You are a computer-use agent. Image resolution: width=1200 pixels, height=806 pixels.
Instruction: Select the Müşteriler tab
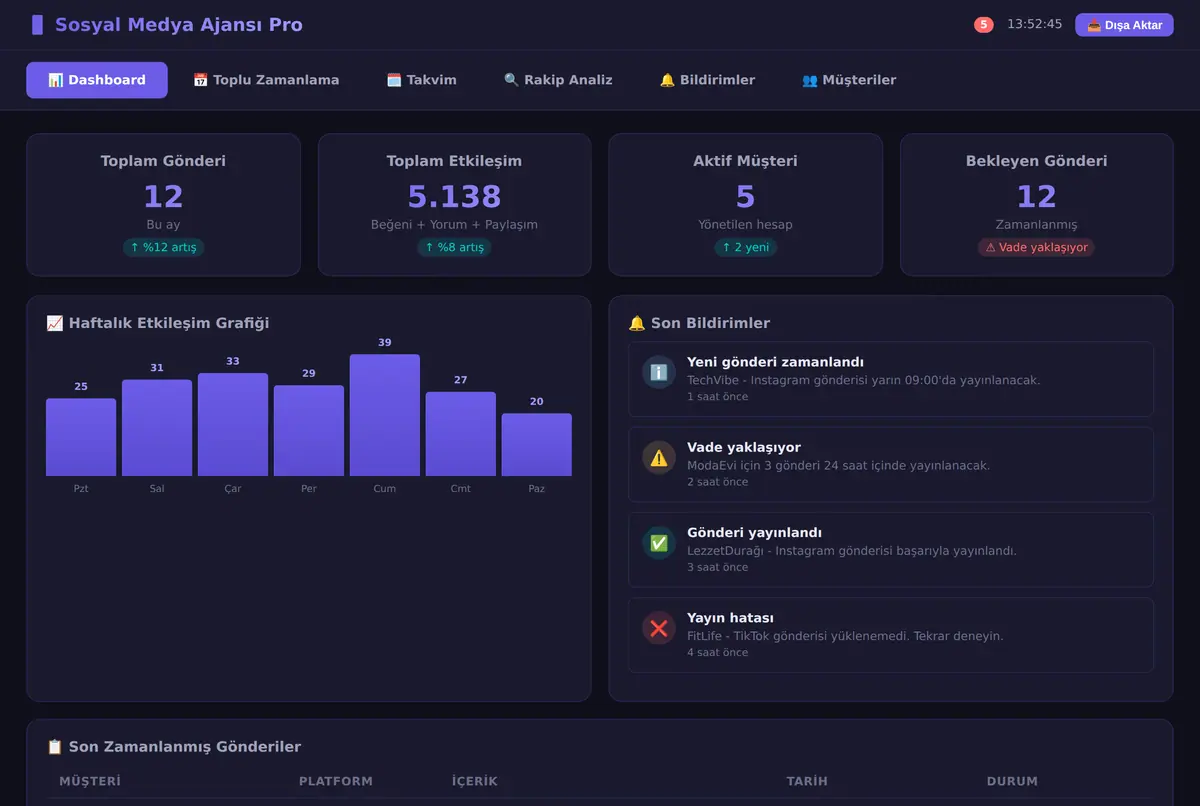pos(849,80)
